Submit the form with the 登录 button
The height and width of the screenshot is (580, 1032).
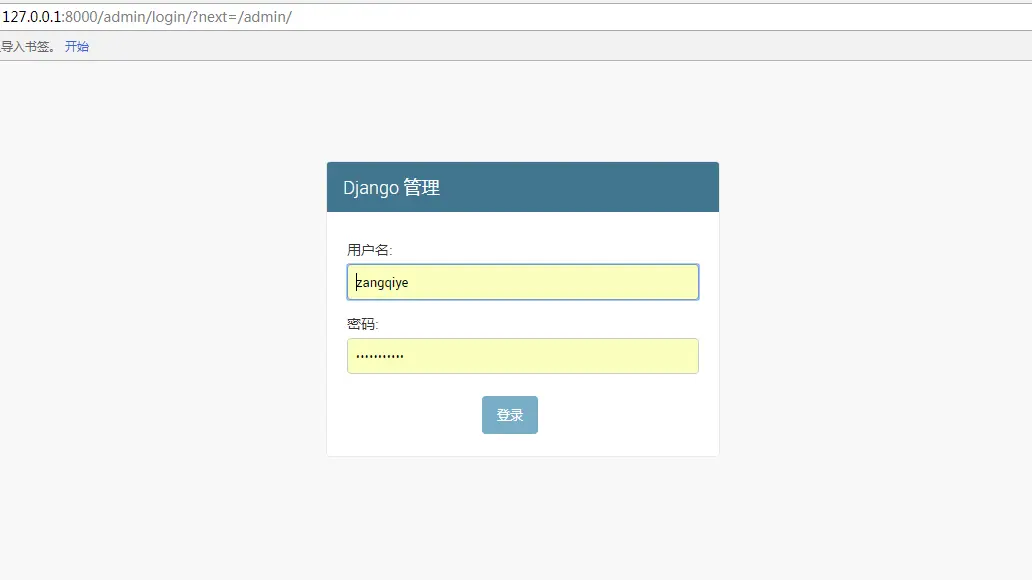tap(509, 415)
